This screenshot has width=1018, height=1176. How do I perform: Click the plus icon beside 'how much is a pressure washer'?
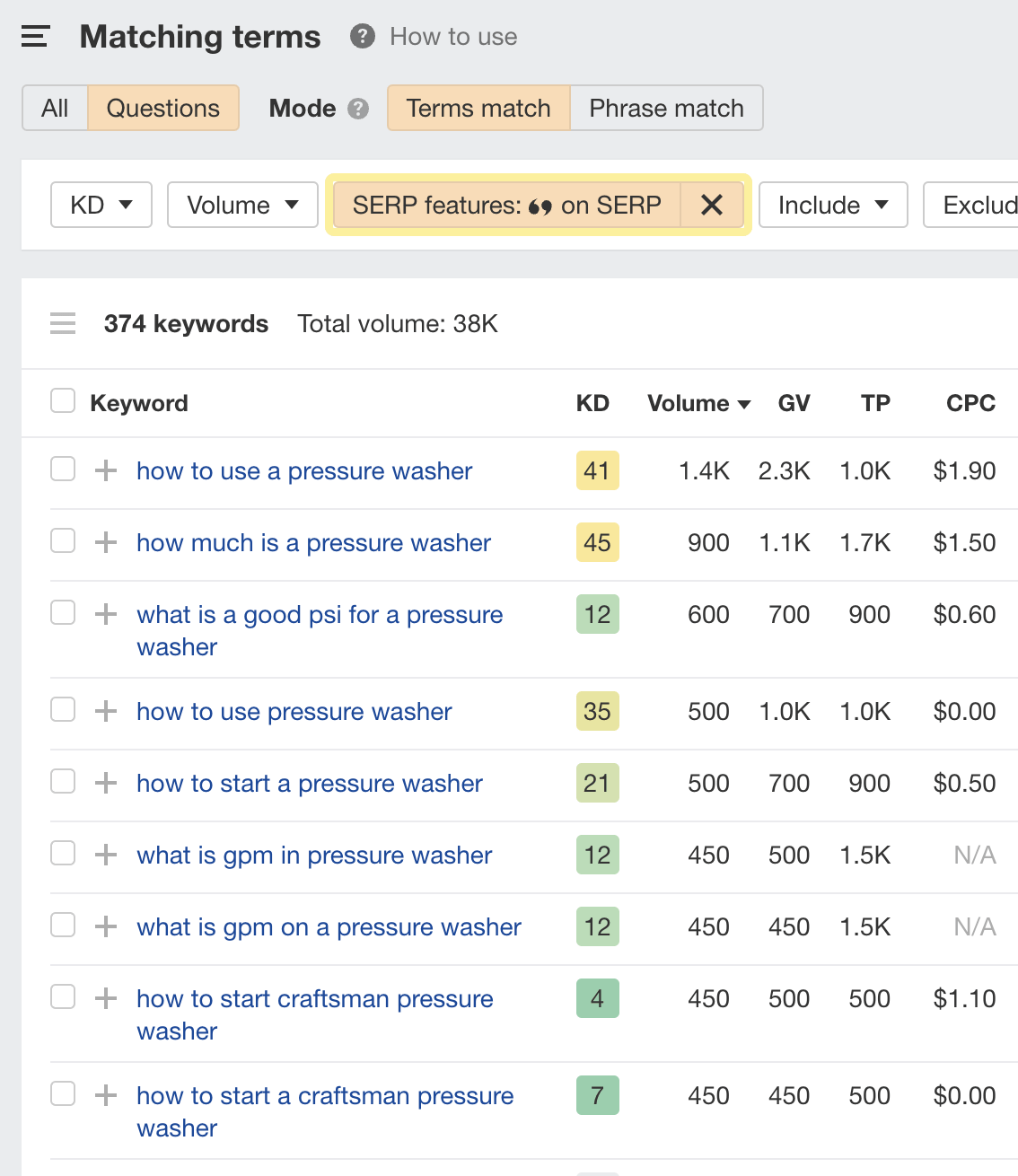pos(106,542)
